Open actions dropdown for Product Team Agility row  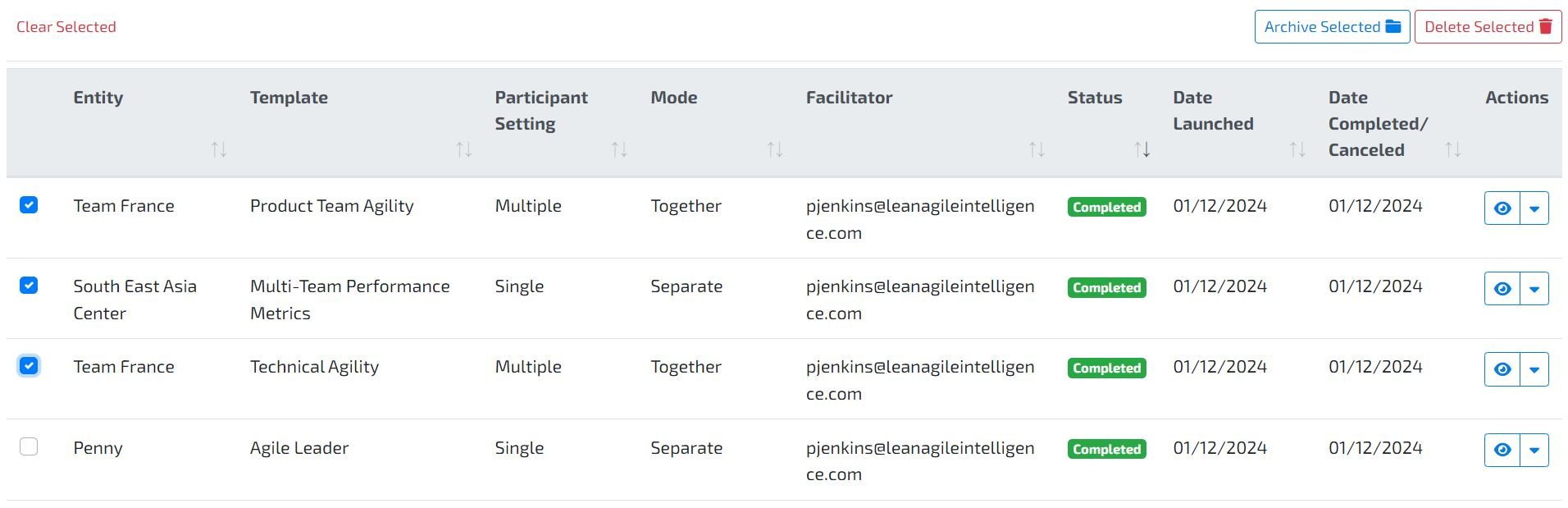(1534, 208)
